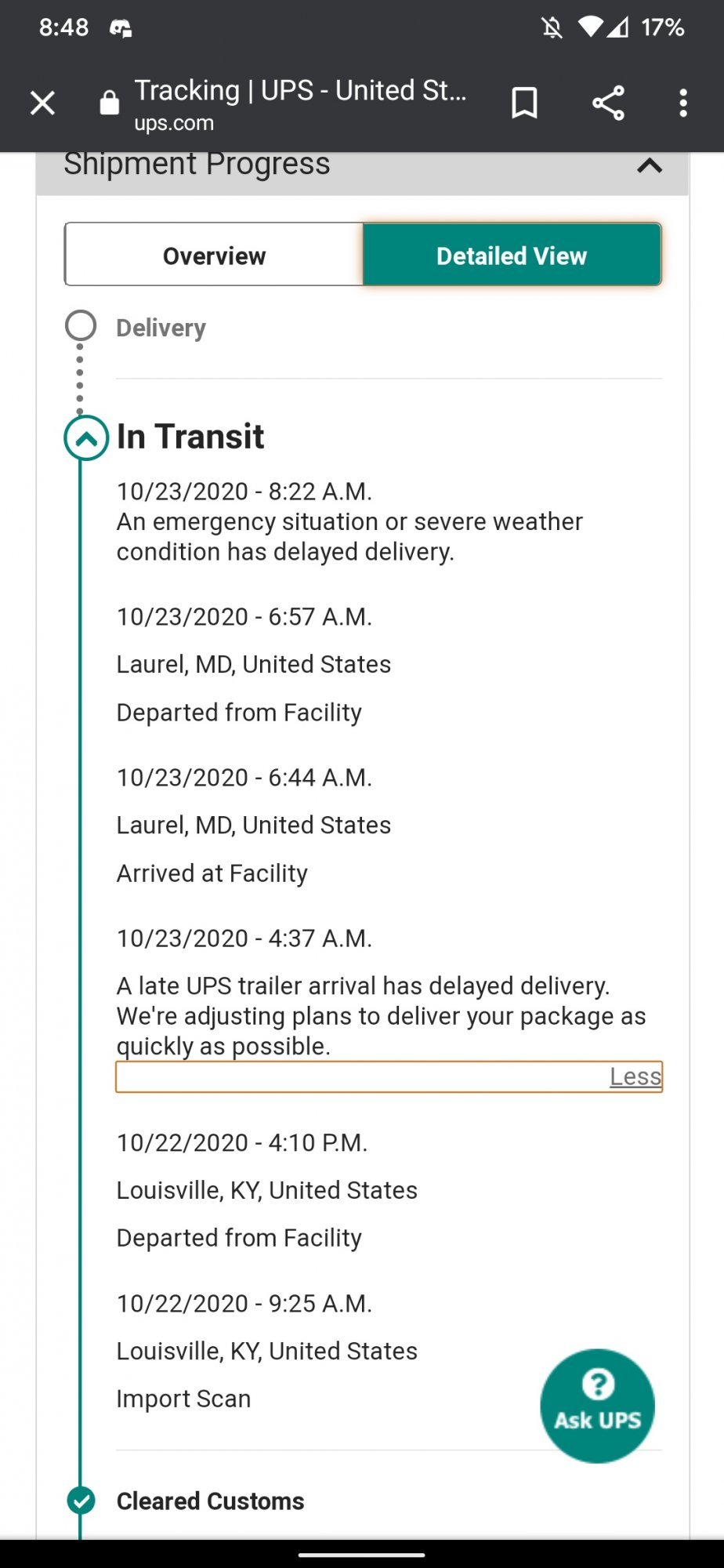Image resolution: width=724 pixels, height=1568 pixels.
Task: Tap the game controller notification icon
Action: point(120,28)
